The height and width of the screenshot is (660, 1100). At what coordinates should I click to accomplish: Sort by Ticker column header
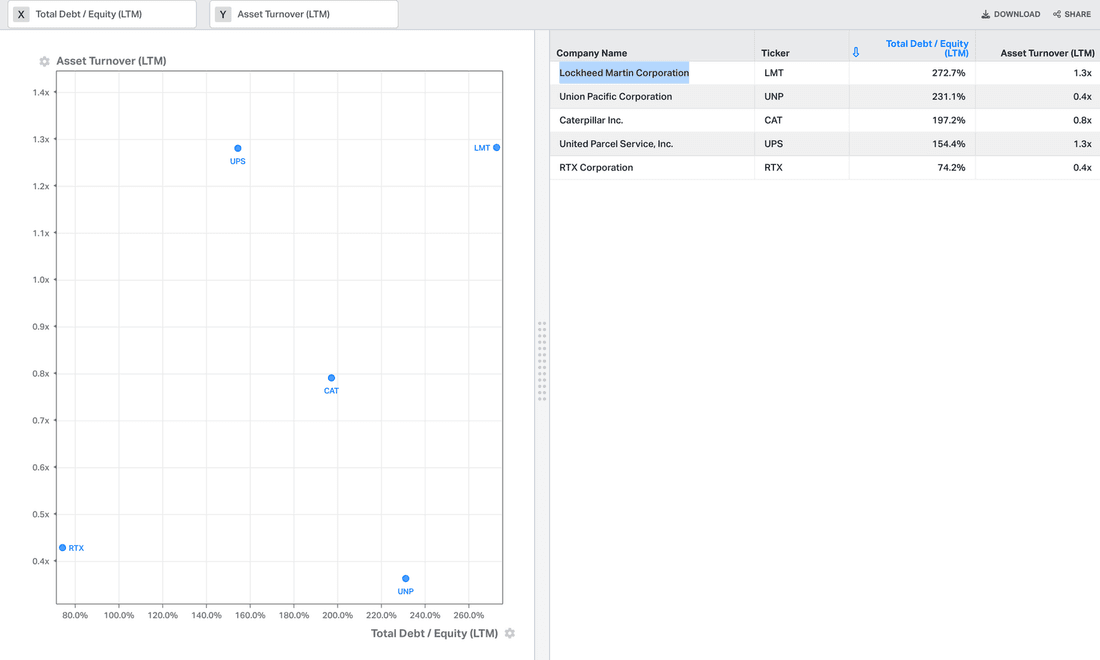(x=775, y=53)
